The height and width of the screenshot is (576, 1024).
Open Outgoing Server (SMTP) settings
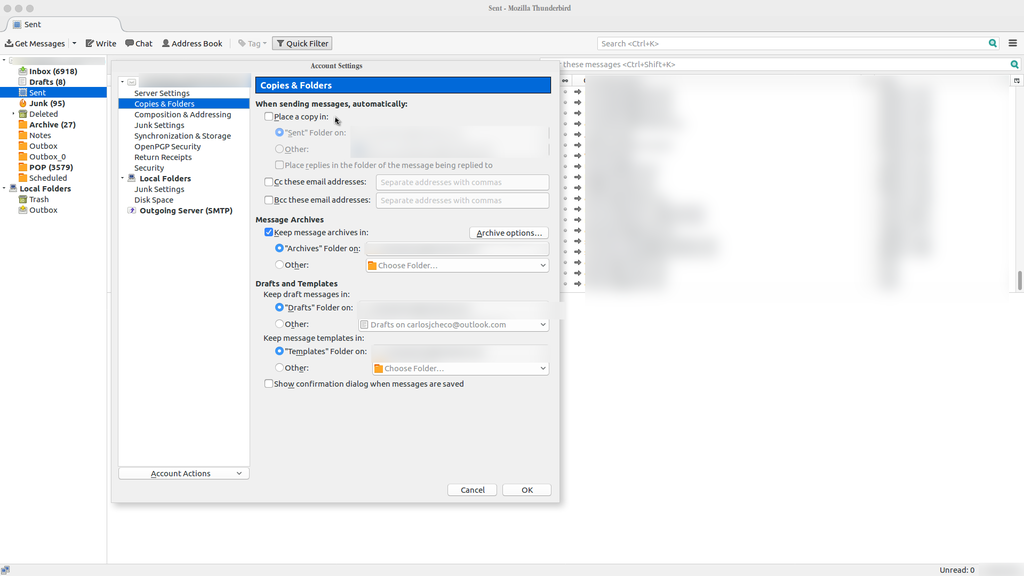[x=185, y=211]
